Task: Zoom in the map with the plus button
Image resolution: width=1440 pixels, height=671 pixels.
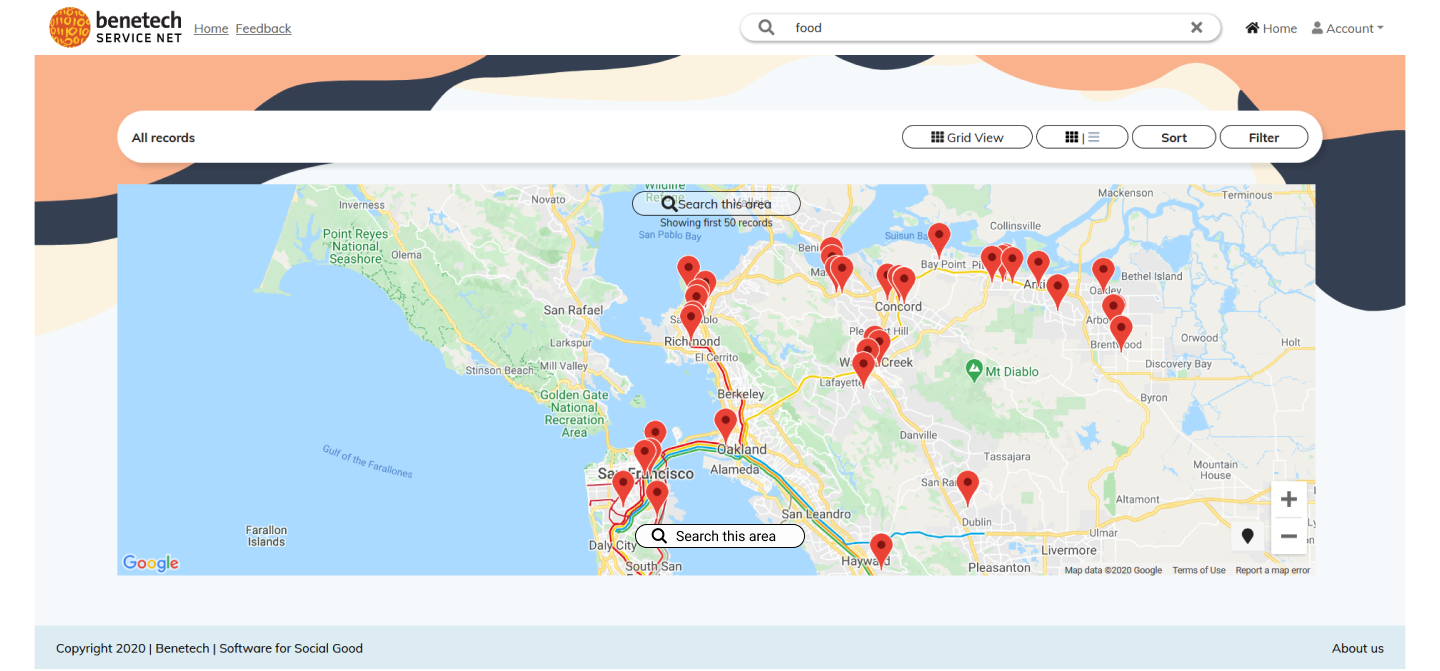Action: click(x=1289, y=499)
